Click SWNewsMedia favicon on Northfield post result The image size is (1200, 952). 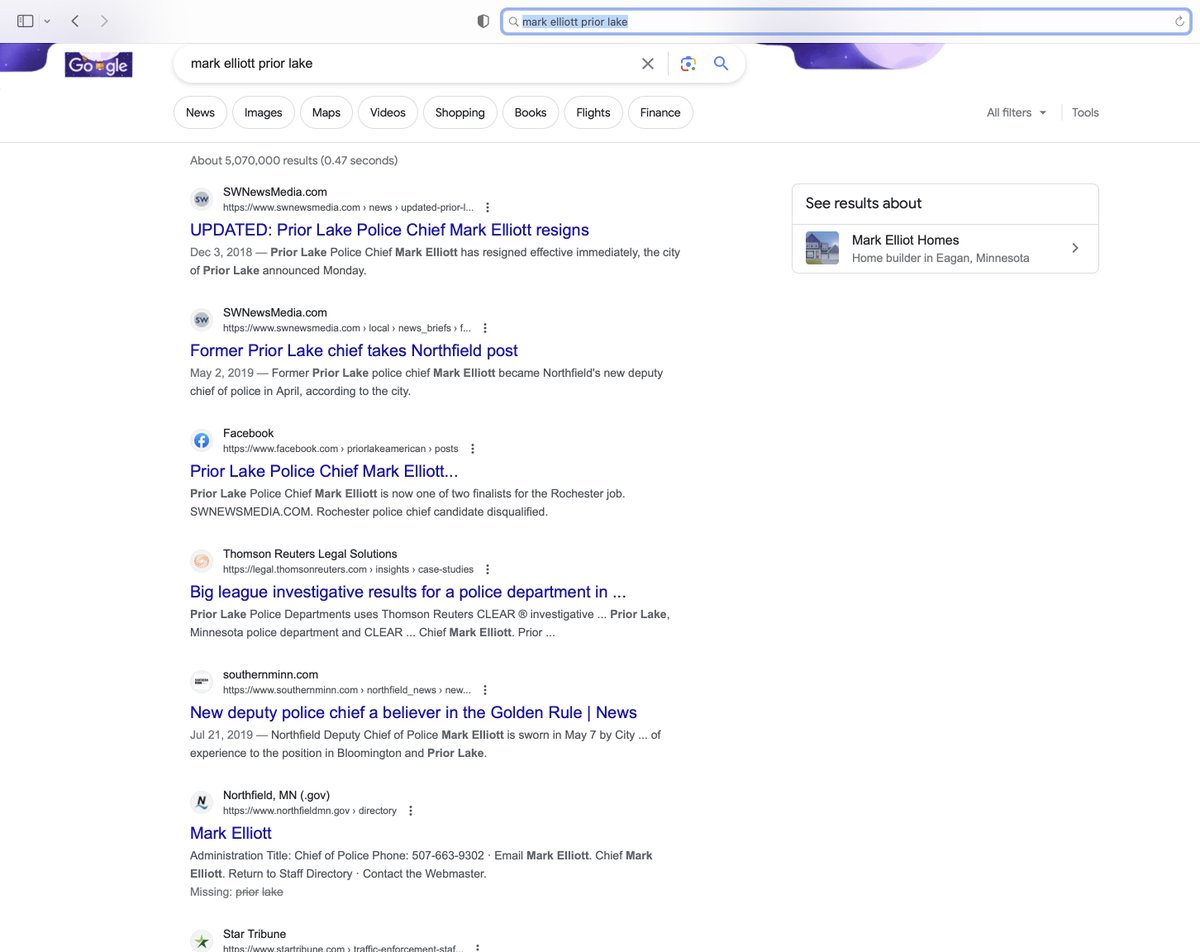(201, 320)
